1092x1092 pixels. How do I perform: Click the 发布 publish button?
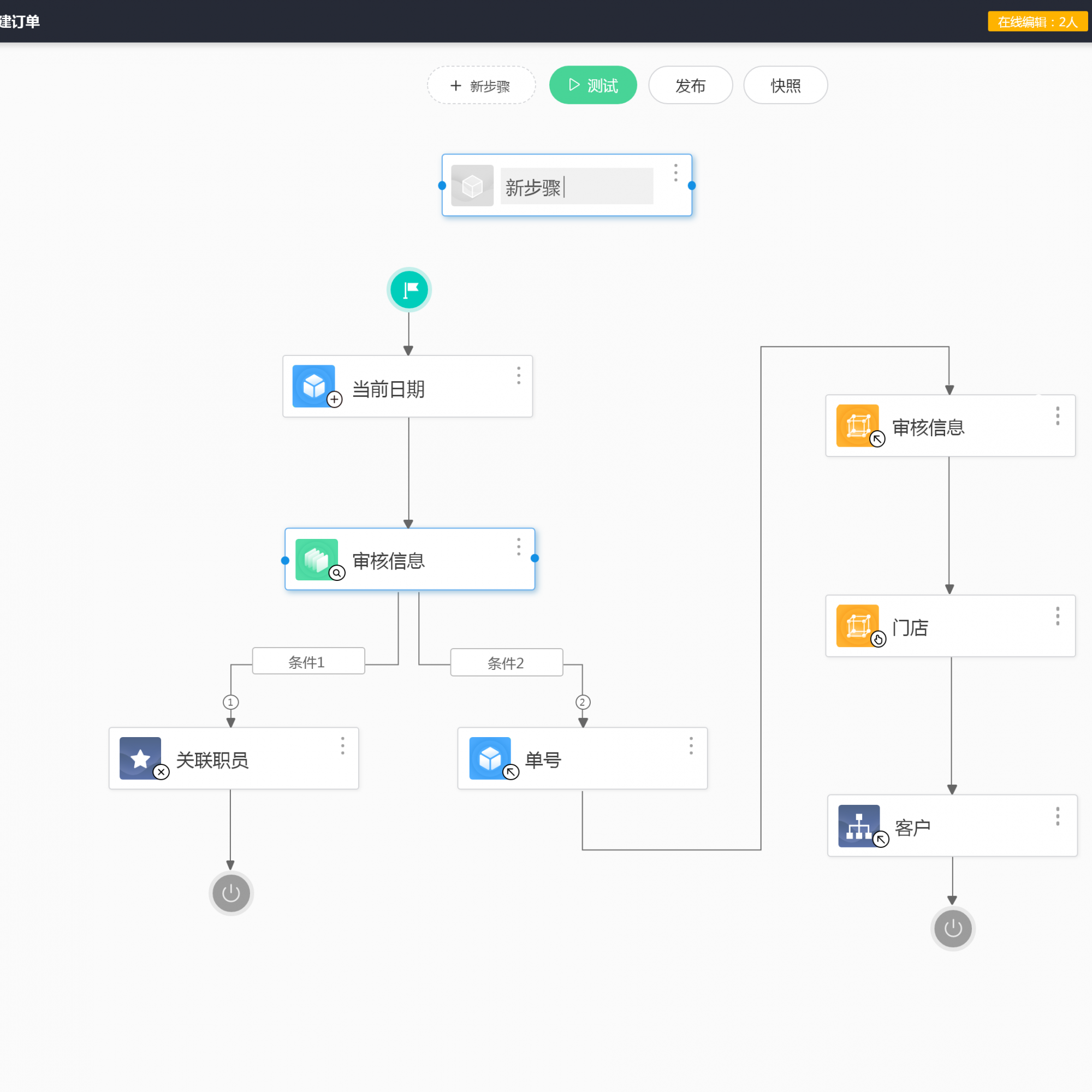[690, 85]
